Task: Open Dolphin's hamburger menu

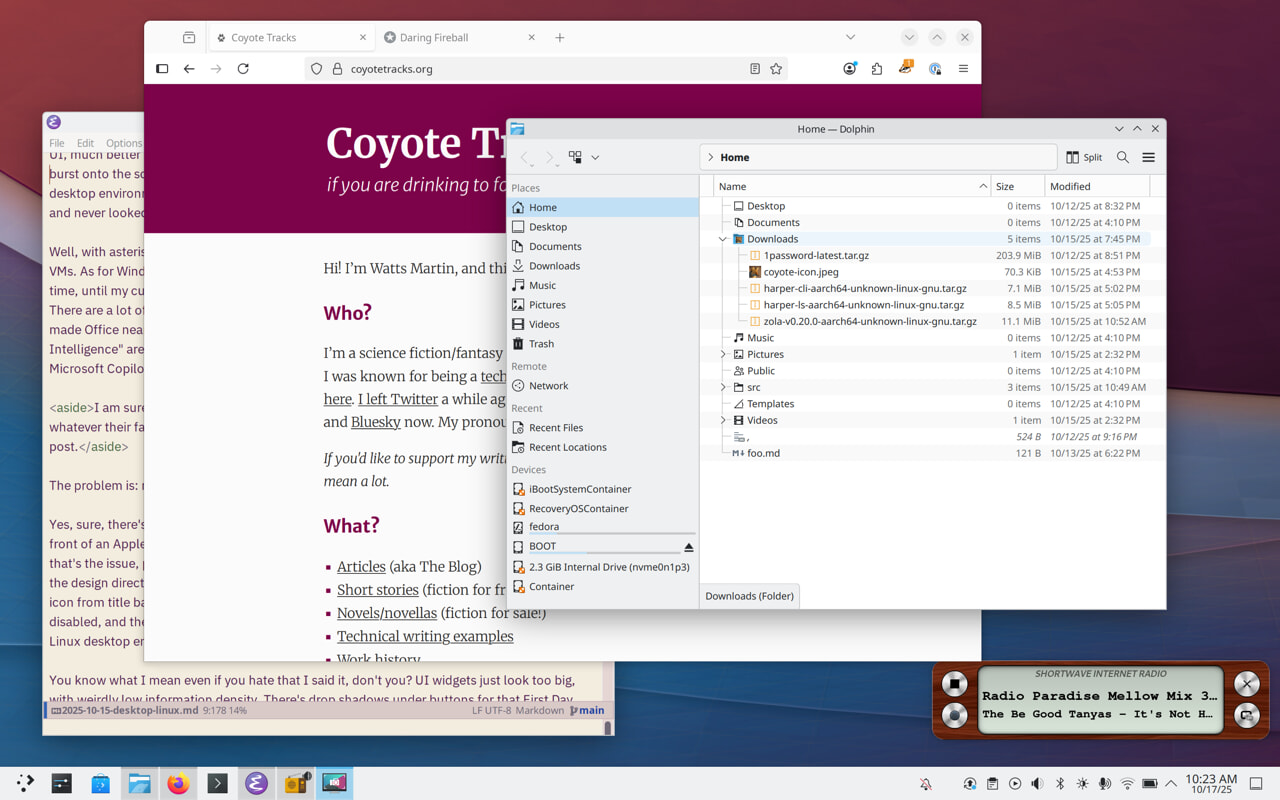Action: 1149,157
